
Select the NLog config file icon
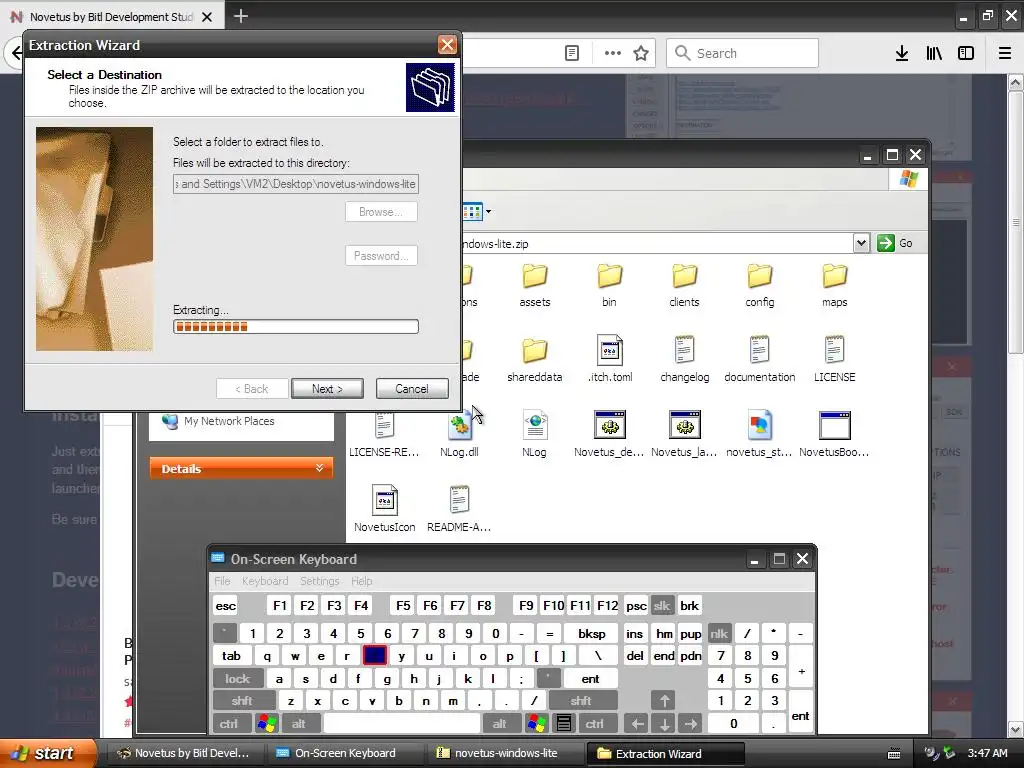535,426
